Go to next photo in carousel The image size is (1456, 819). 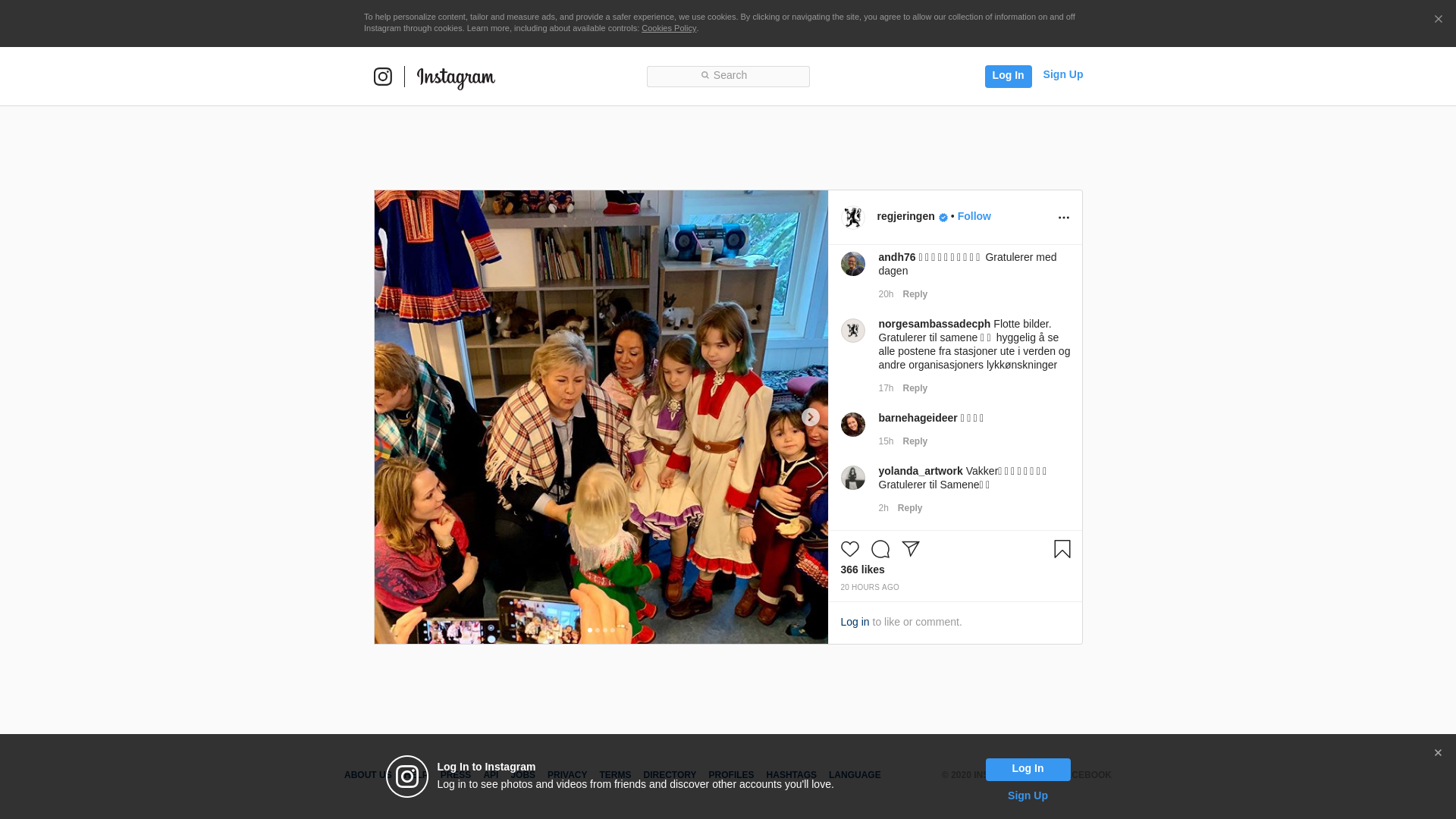click(811, 417)
